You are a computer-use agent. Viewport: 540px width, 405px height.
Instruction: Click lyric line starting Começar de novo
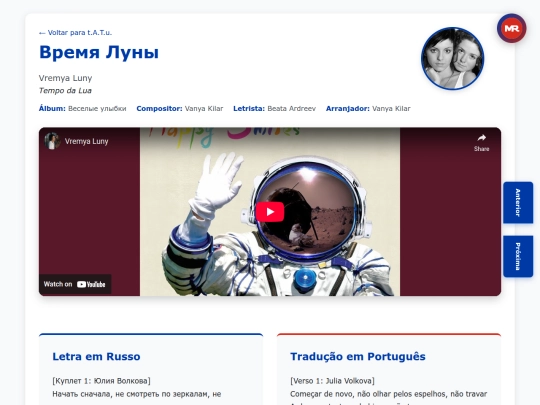388,394
